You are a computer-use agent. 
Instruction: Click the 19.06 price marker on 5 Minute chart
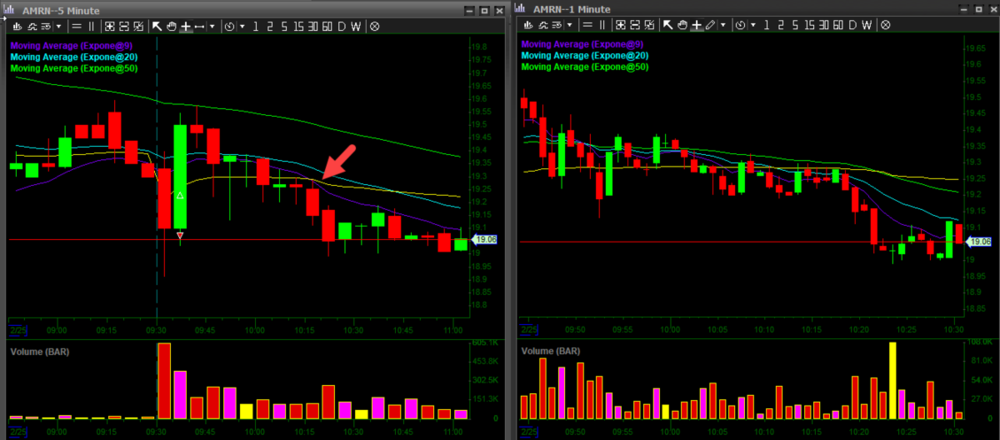coord(484,240)
